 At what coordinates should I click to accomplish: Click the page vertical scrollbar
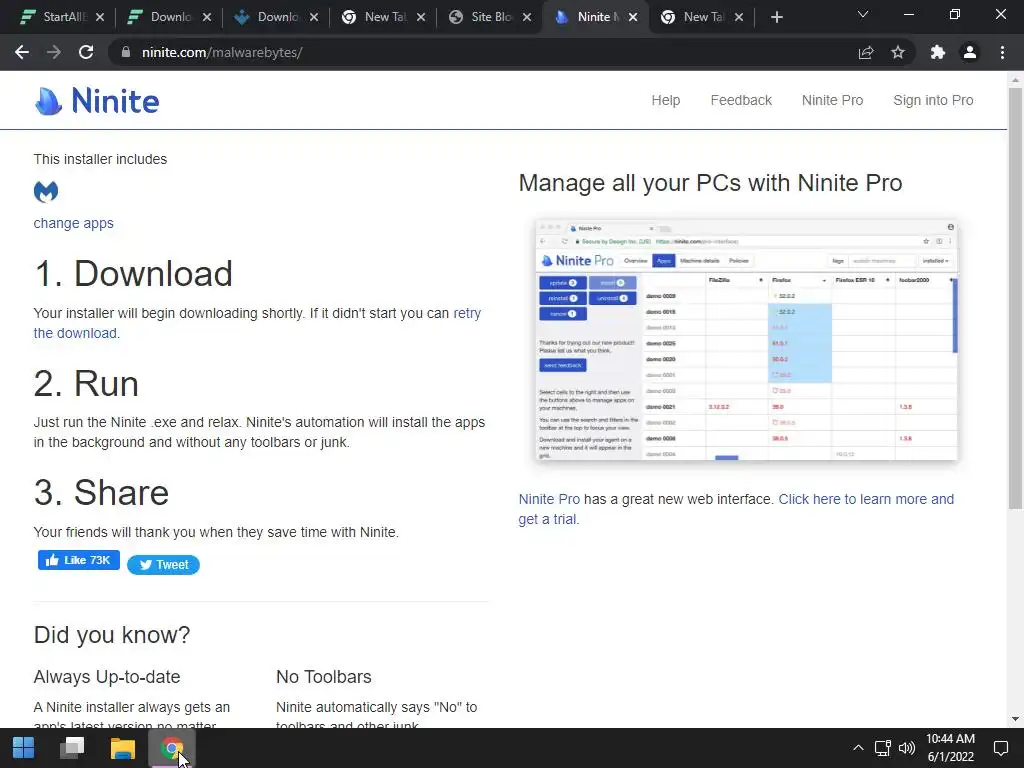[x=1015, y=297]
